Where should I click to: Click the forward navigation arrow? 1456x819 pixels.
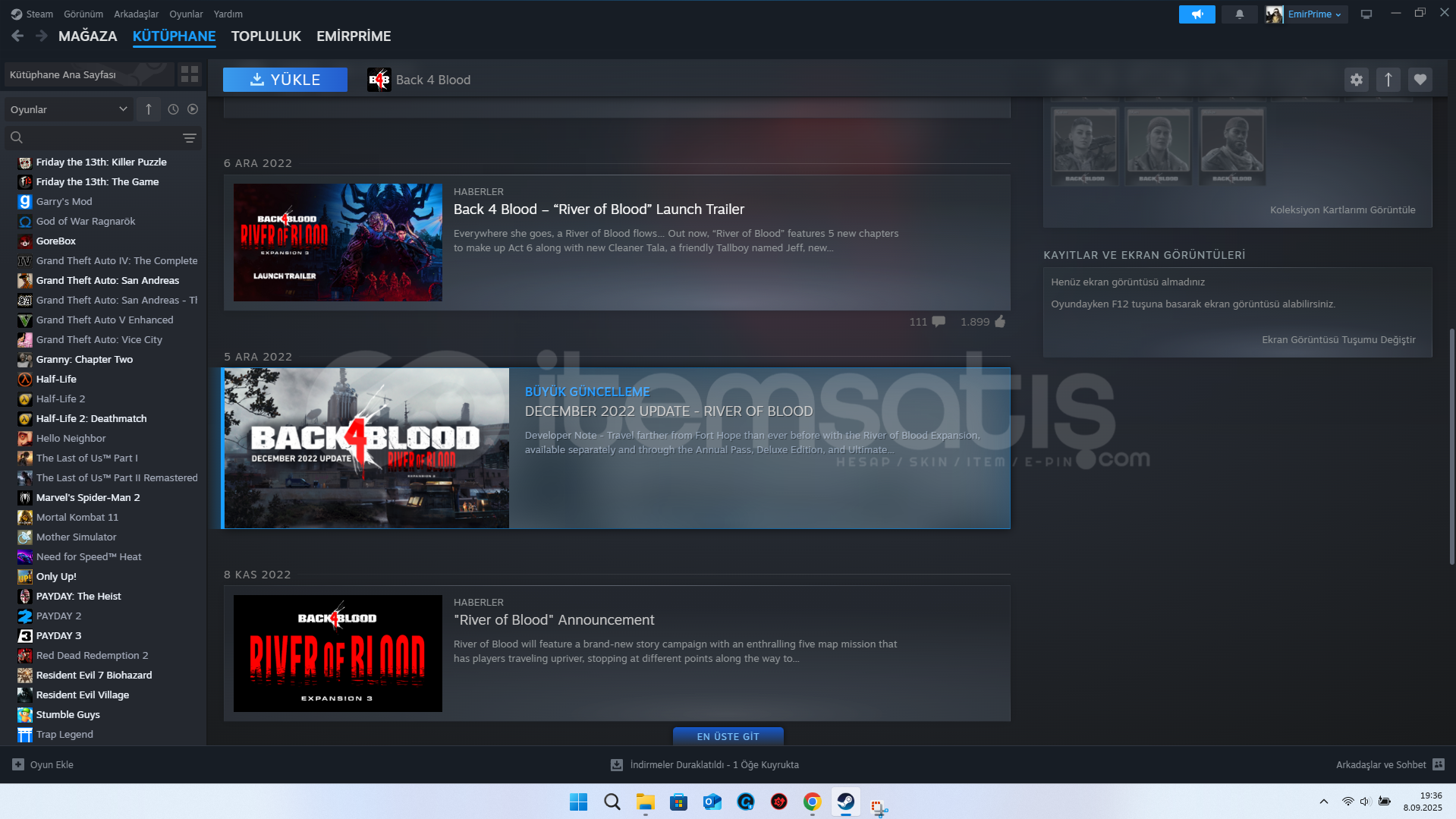coord(42,36)
